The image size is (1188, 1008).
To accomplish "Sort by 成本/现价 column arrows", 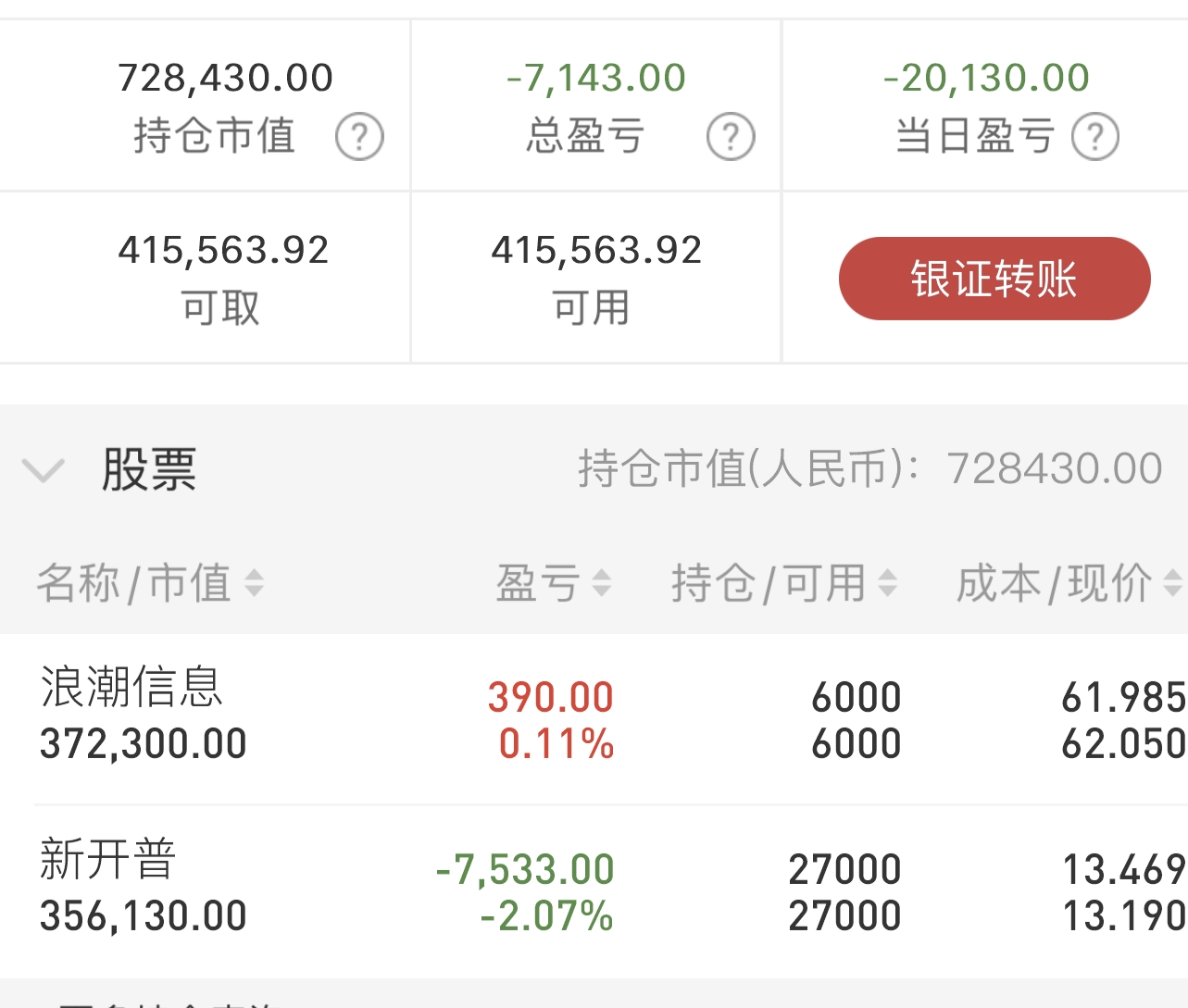I will click(1172, 583).
